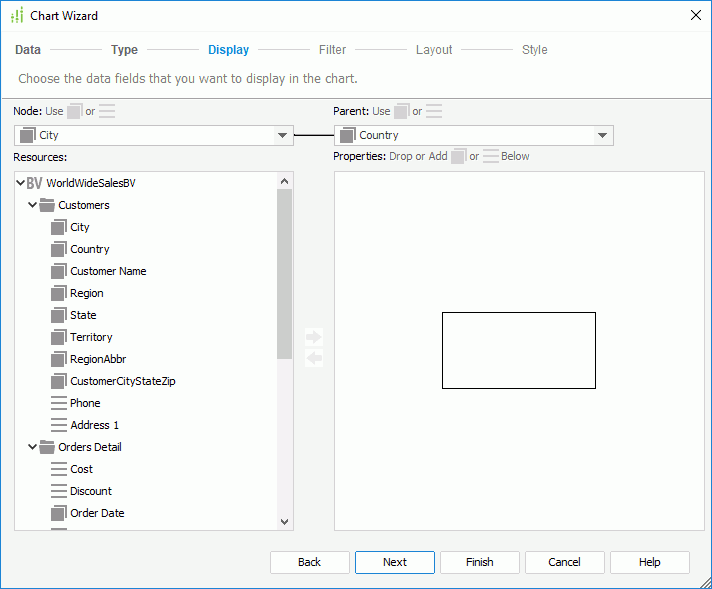The width and height of the screenshot is (712, 589).
Task: Click the Customers folder icon
Action: 47,205
